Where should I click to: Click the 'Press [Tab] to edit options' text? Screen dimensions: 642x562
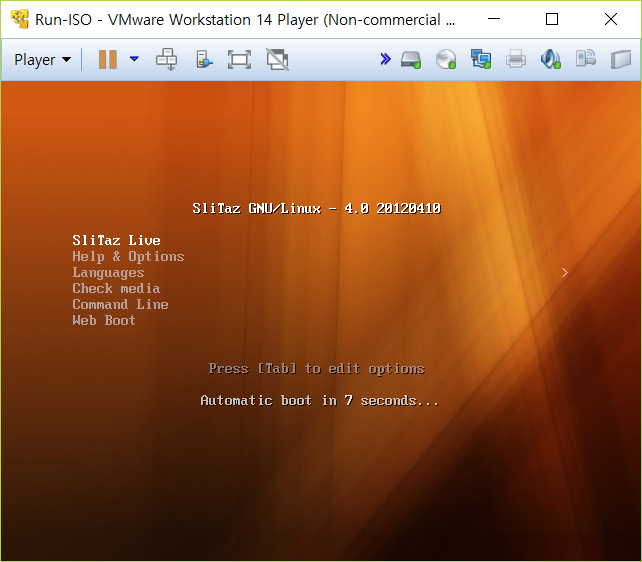(316, 369)
